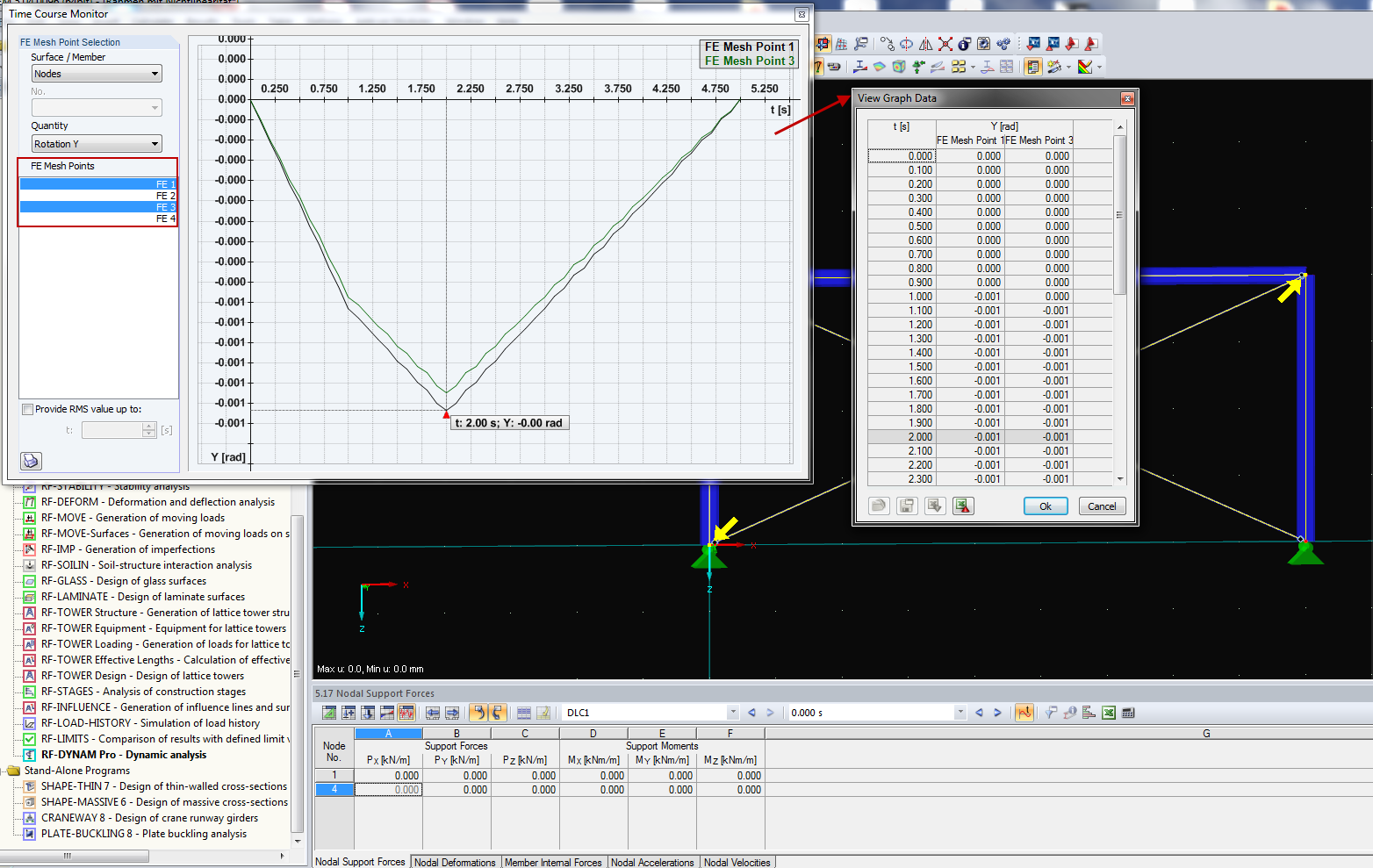Click Cancel in View Graph Data dialog

[1102, 506]
